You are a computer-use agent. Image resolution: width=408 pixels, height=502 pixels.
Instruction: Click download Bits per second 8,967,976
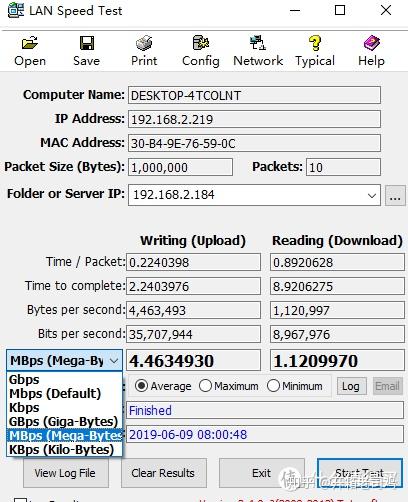point(337,334)
